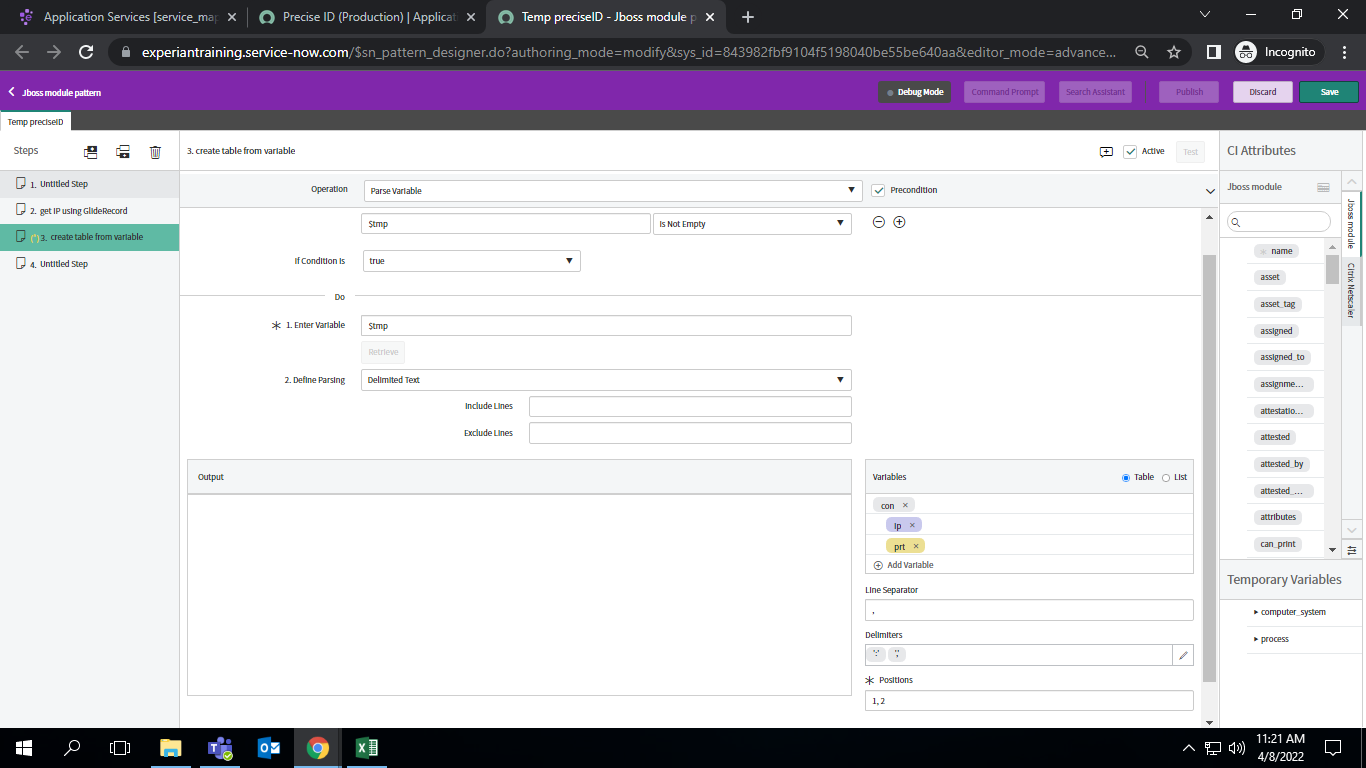Go back using the Jboss module pattern arrow
This screenshot has width=1366, height=768.
click(12, 92)
